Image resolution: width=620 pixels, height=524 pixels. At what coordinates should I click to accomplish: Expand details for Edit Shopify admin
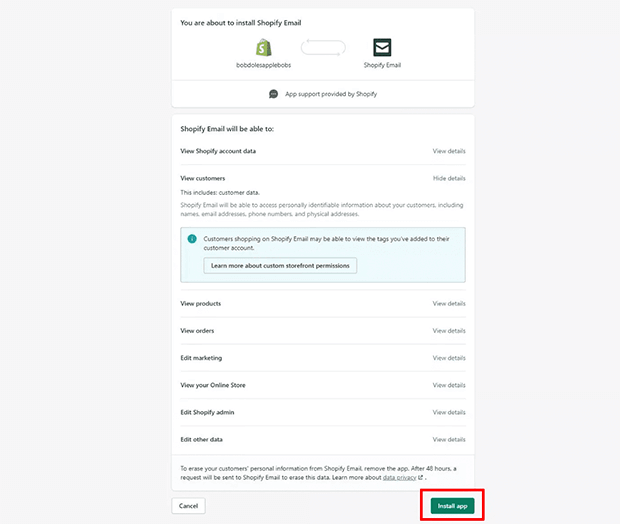(x=449, y=412)
